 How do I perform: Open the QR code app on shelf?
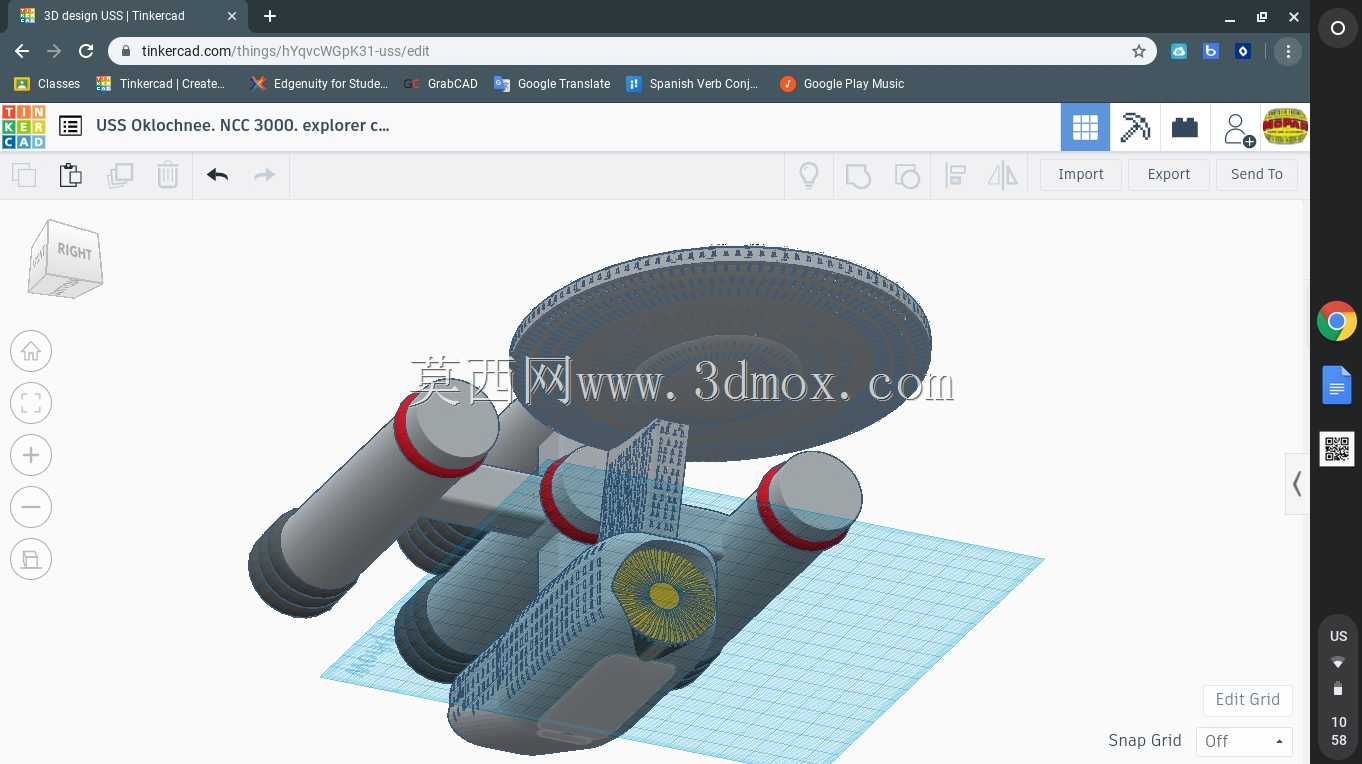click(1337, 450)
